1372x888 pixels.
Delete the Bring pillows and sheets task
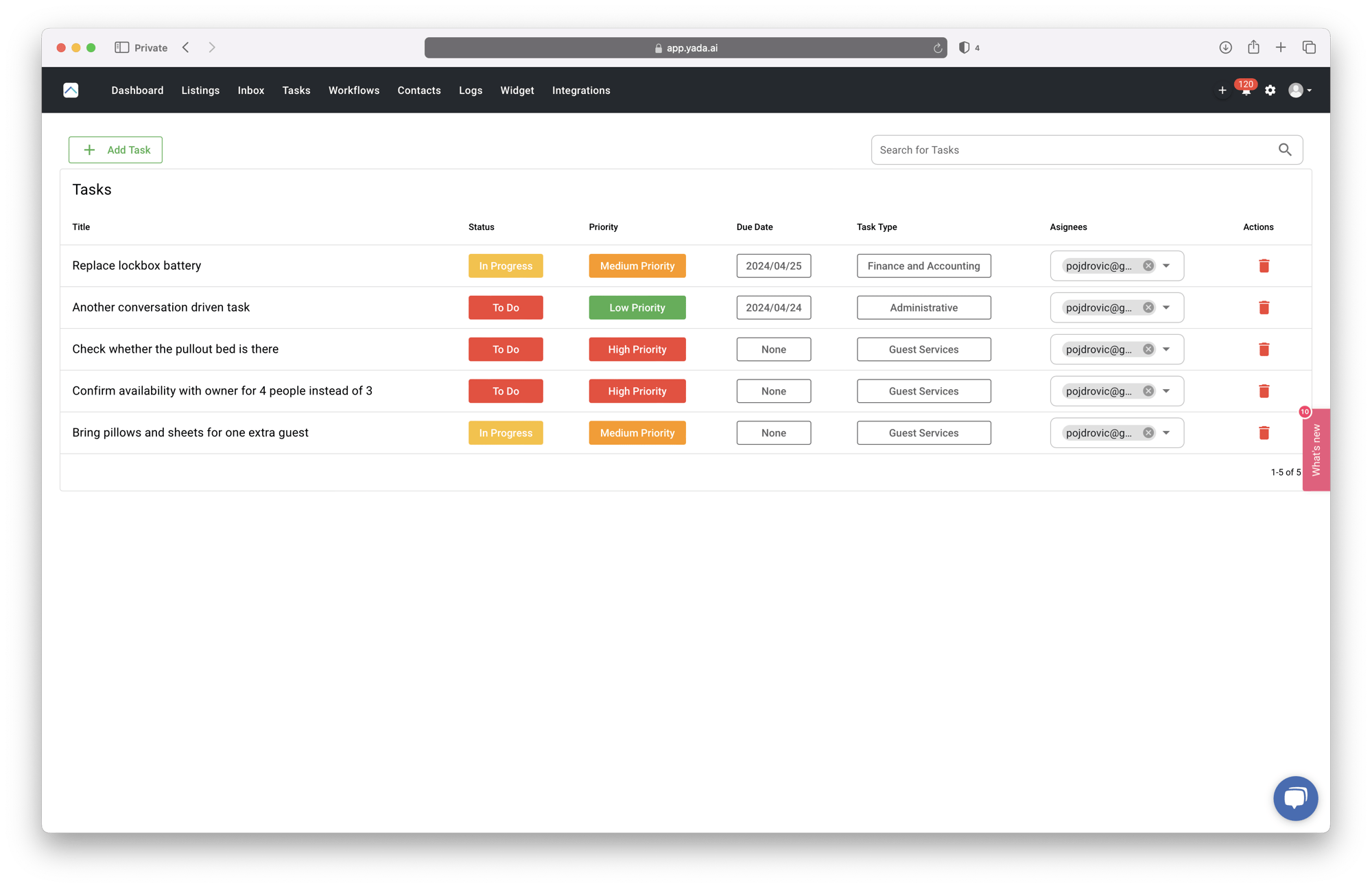pos(1264,433)
